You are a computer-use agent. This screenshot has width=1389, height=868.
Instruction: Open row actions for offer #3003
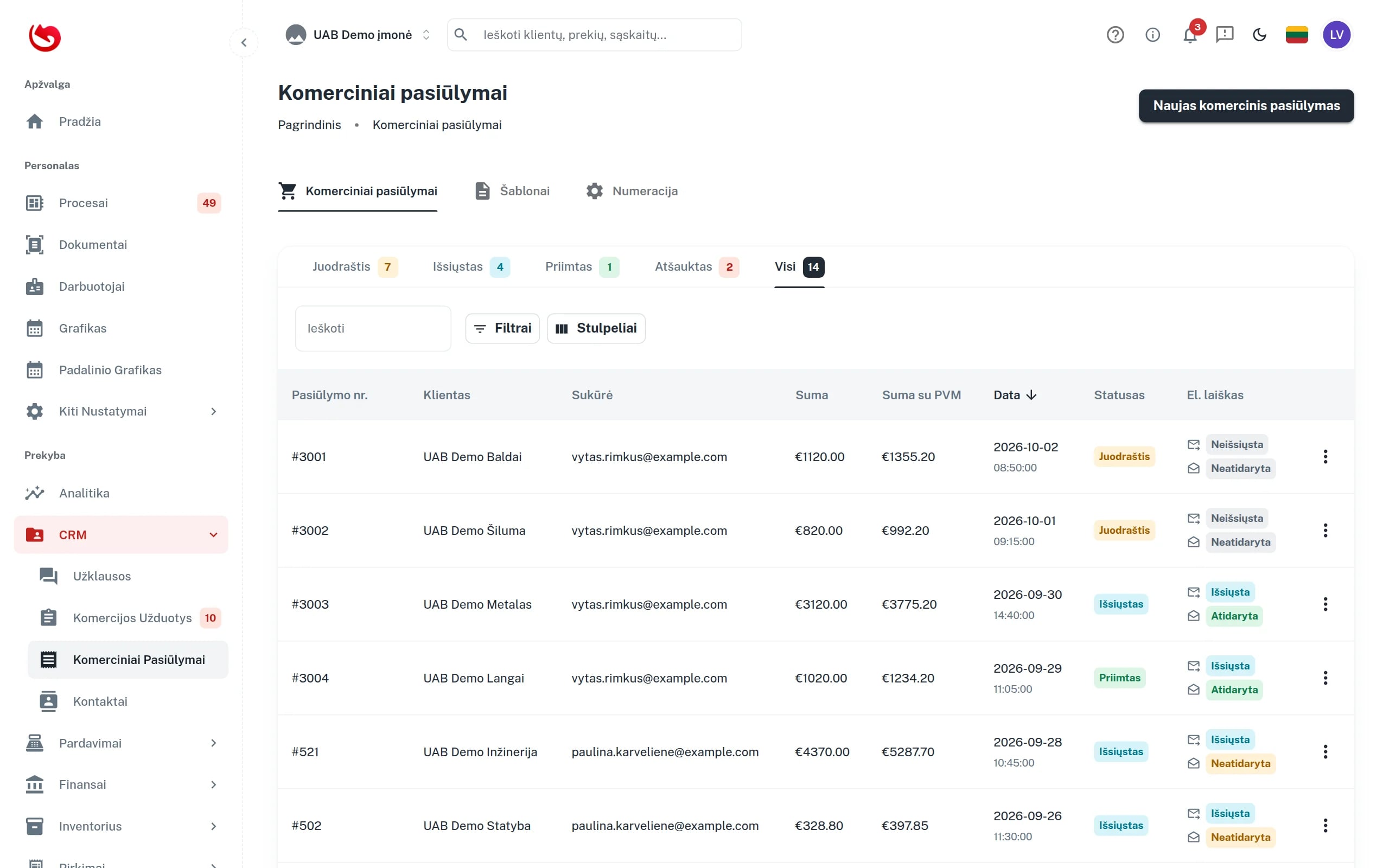[x=1325, y=604]
